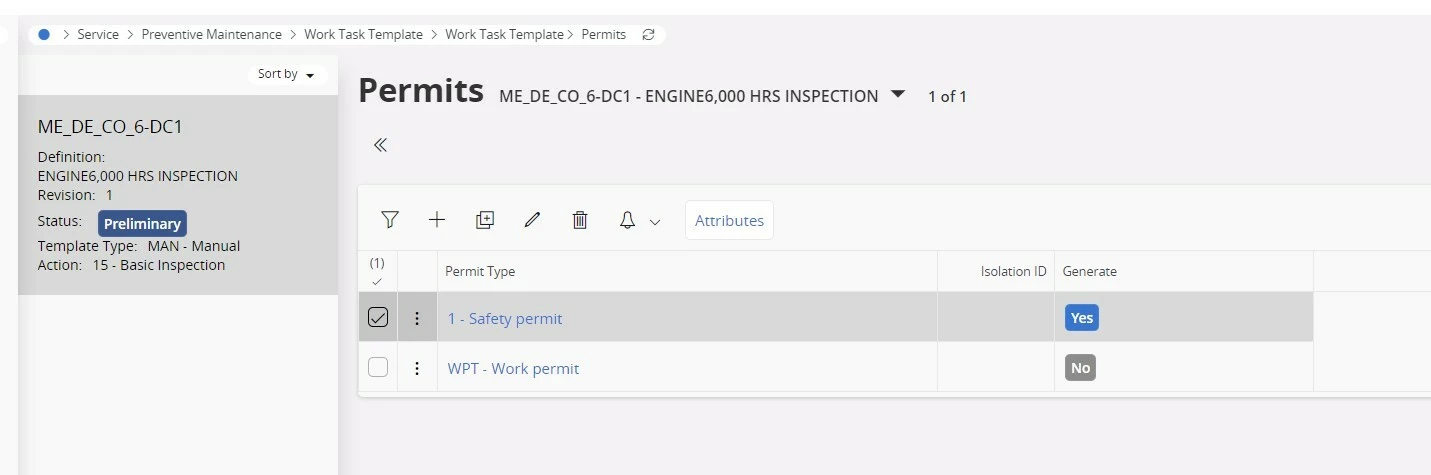Open the 1 - Safety permit link
The image size is (1431, 475).
[x=505, y=319]
